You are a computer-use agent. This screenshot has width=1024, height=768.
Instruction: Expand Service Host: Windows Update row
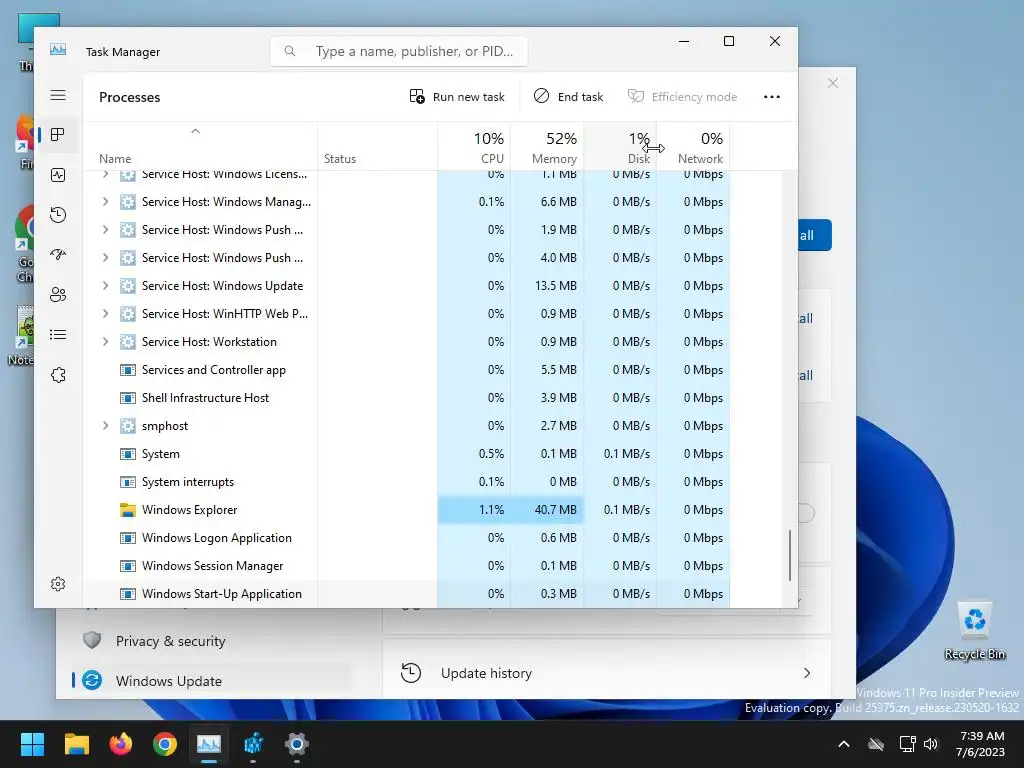tap(105, 285)
